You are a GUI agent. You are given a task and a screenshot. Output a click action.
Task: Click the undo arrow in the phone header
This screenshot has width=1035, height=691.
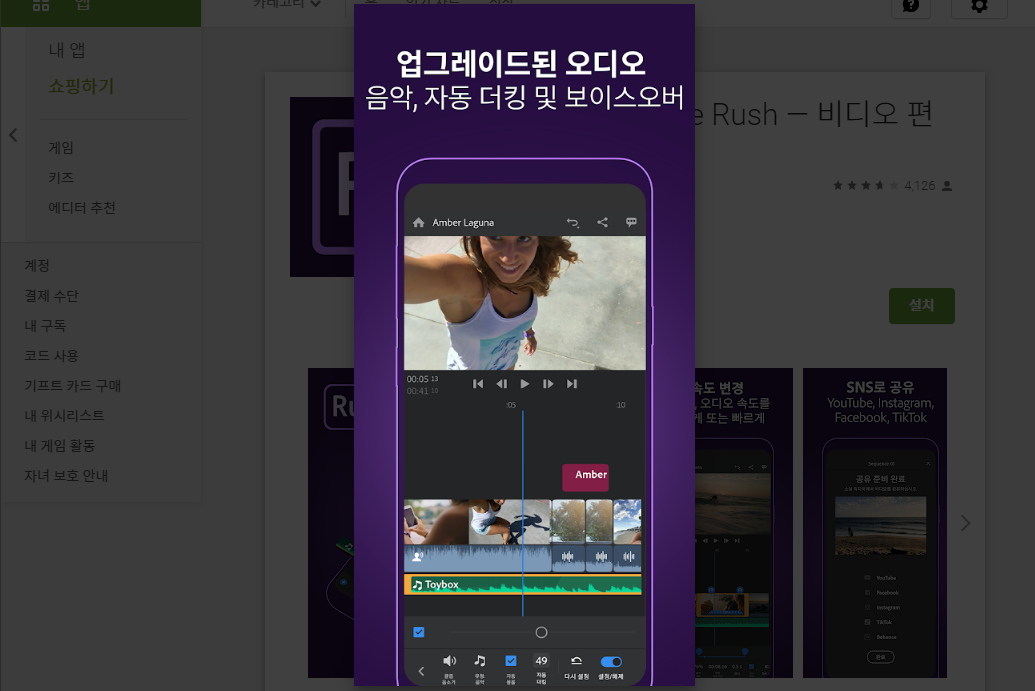[x=572, y=222]
